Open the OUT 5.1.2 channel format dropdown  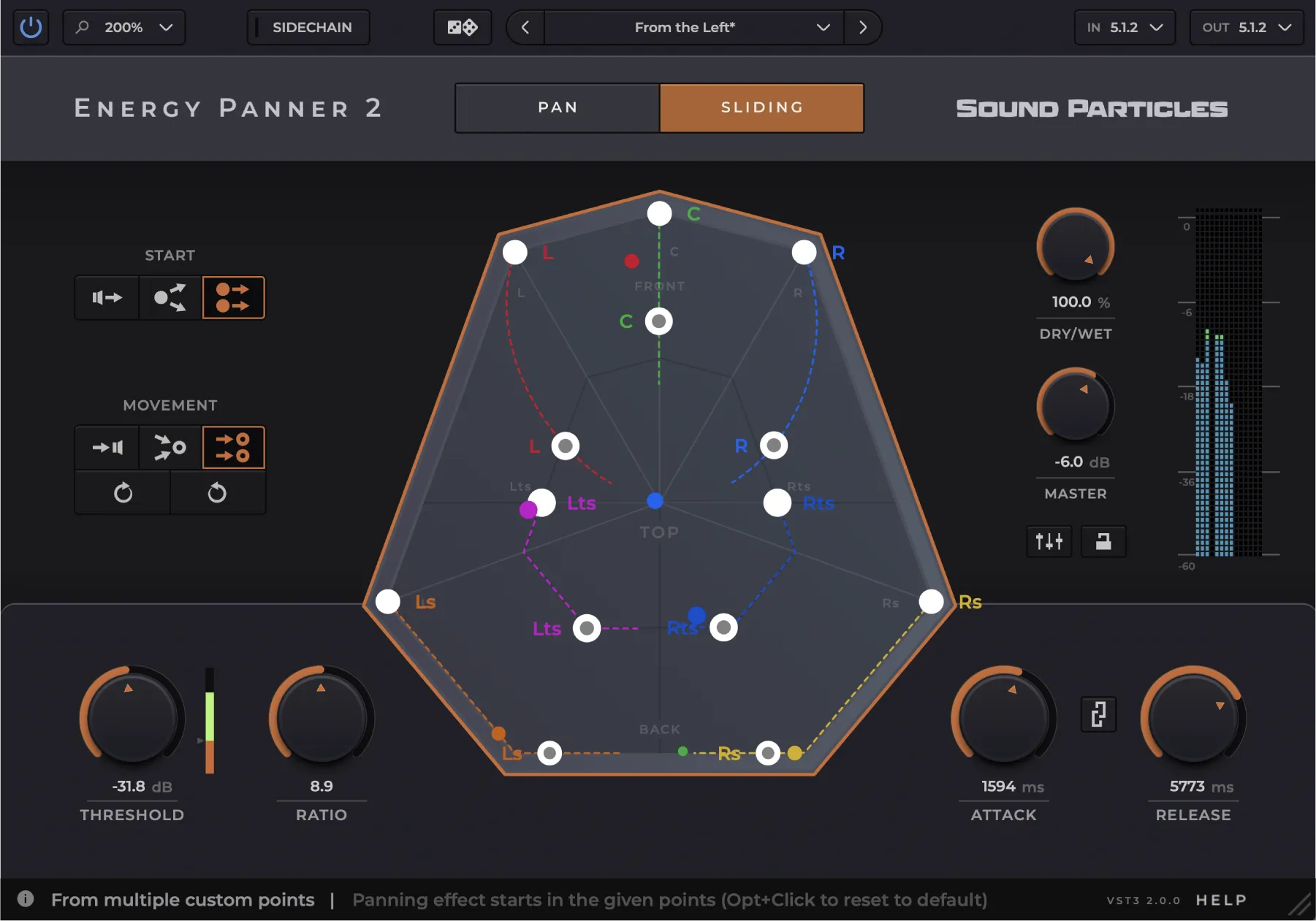click(1247, 28)
